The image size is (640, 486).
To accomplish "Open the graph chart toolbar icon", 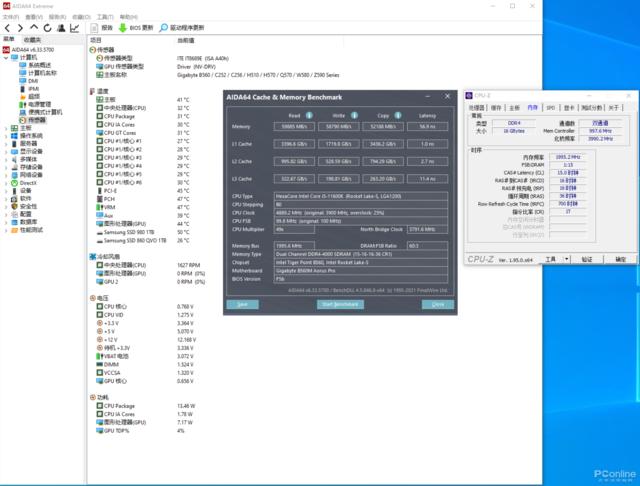I will (x=74, y=28).
